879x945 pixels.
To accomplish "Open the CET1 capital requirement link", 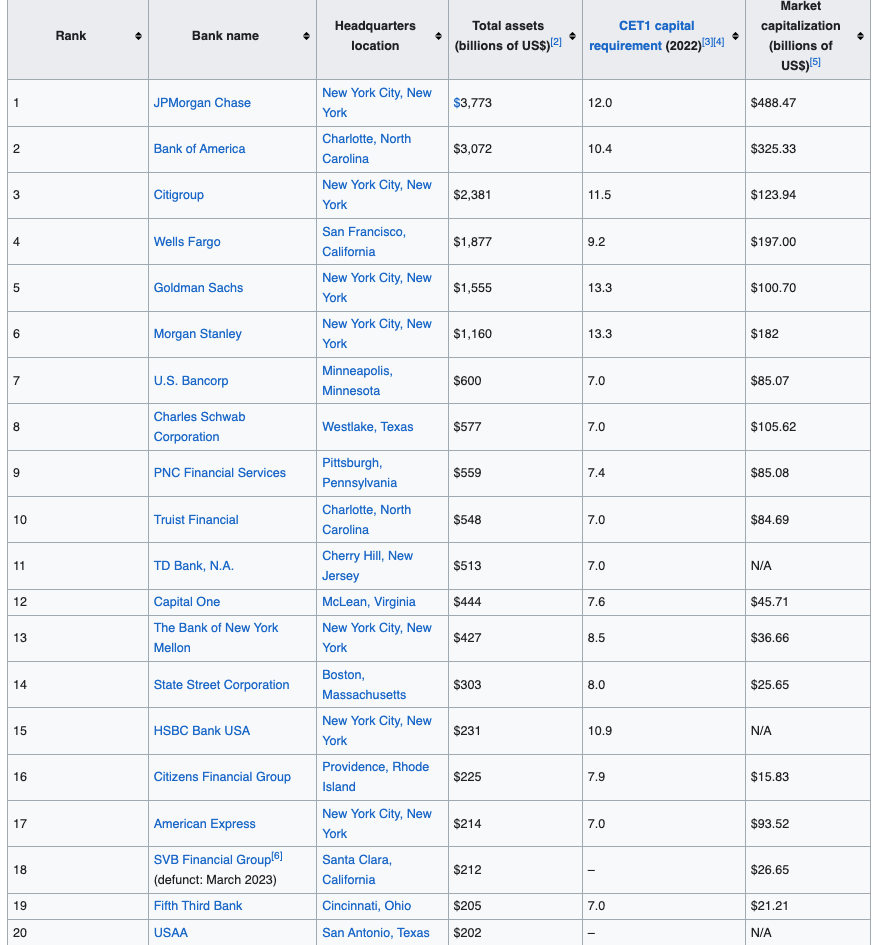I will (641, 36).
